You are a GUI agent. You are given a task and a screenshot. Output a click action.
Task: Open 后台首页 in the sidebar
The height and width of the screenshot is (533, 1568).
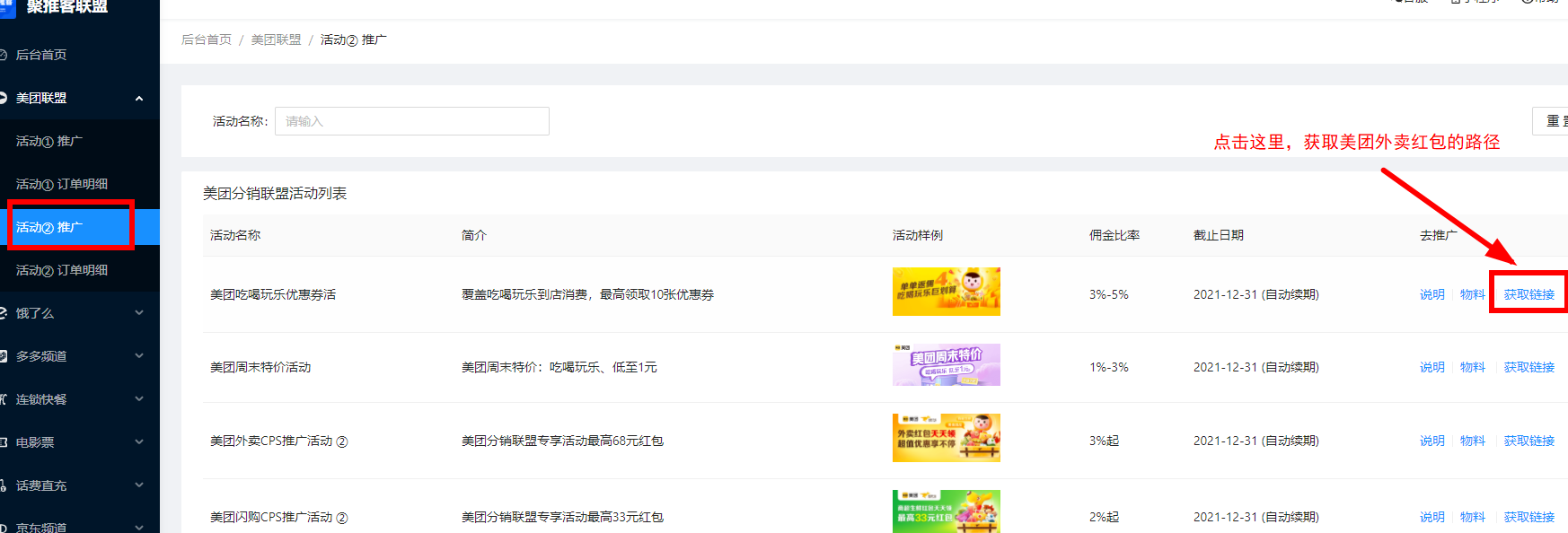[41, 55]
